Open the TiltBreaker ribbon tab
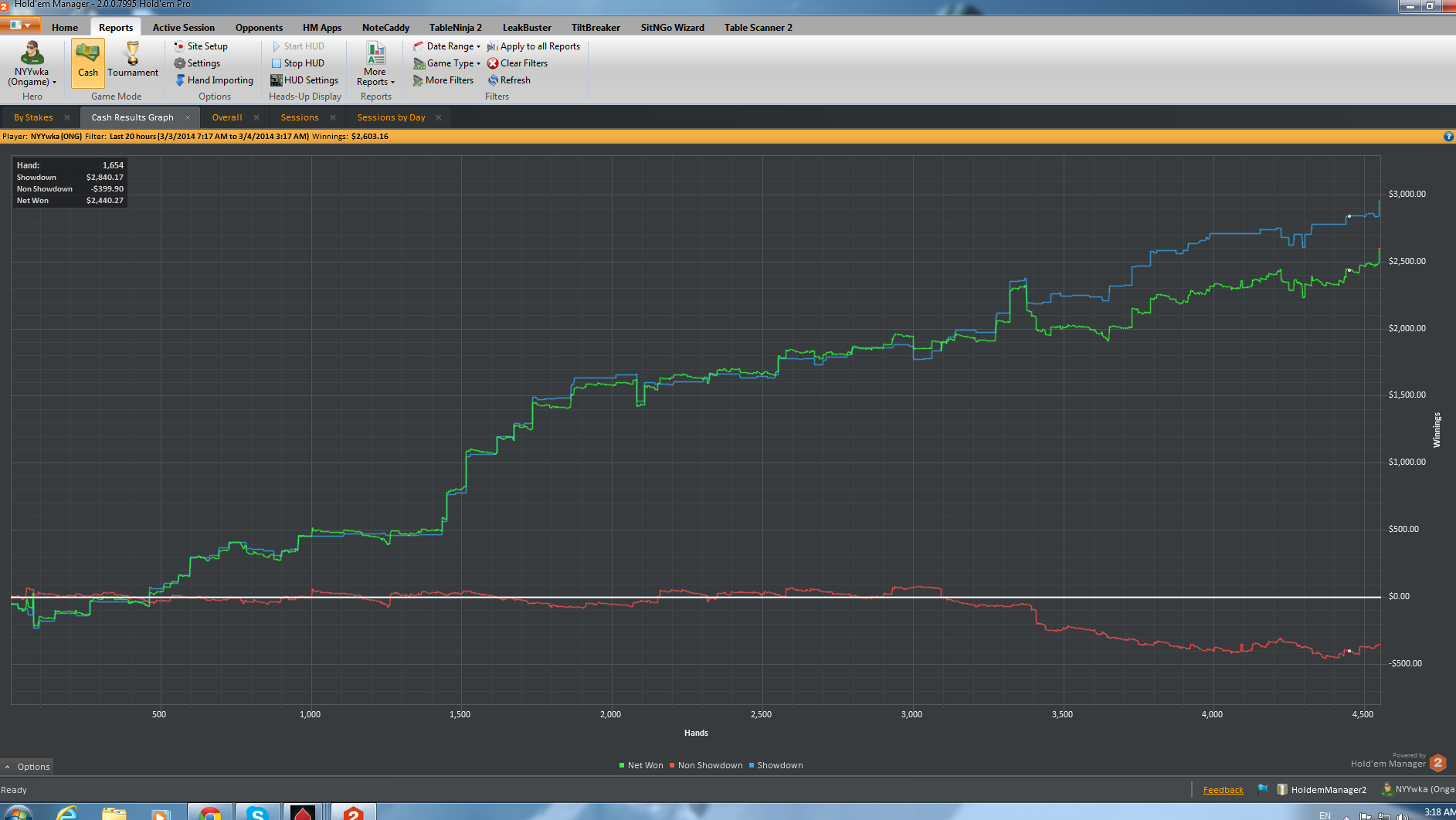 pyautogui.click(x=596, y=28)
